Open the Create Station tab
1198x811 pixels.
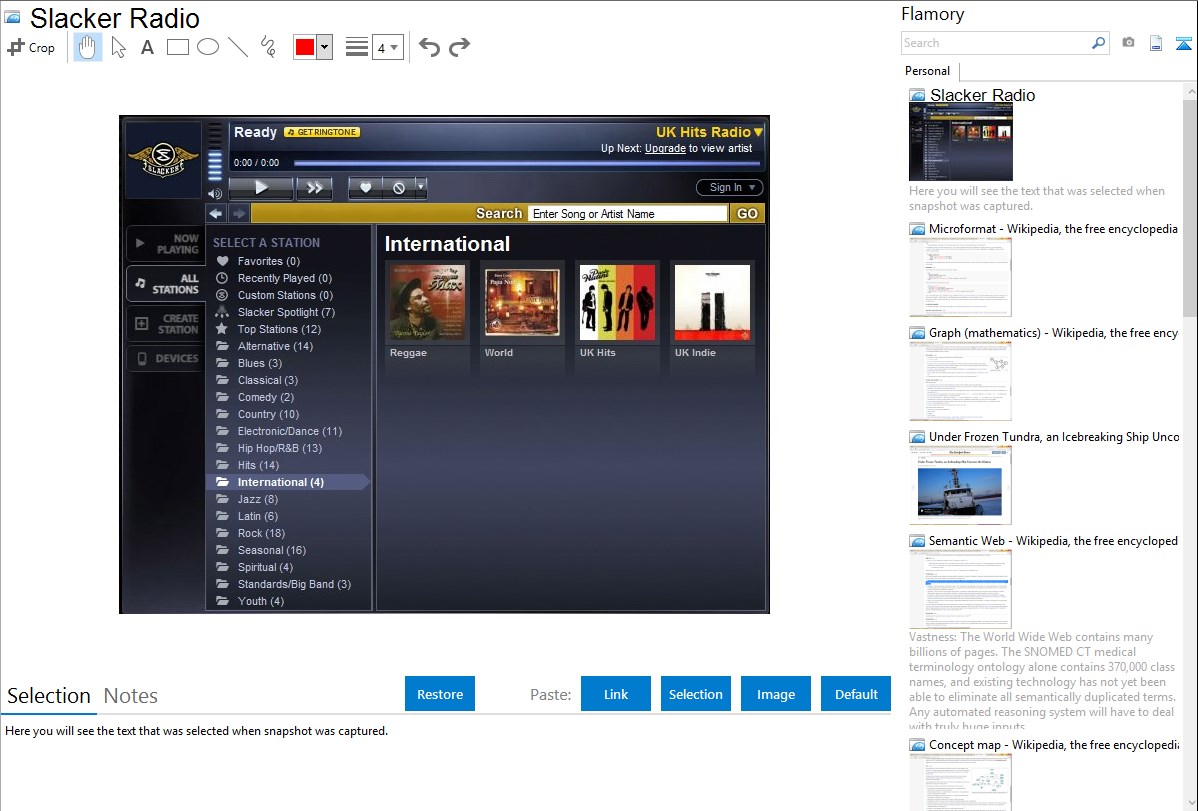pyautogui.click(x=167, y=323)
